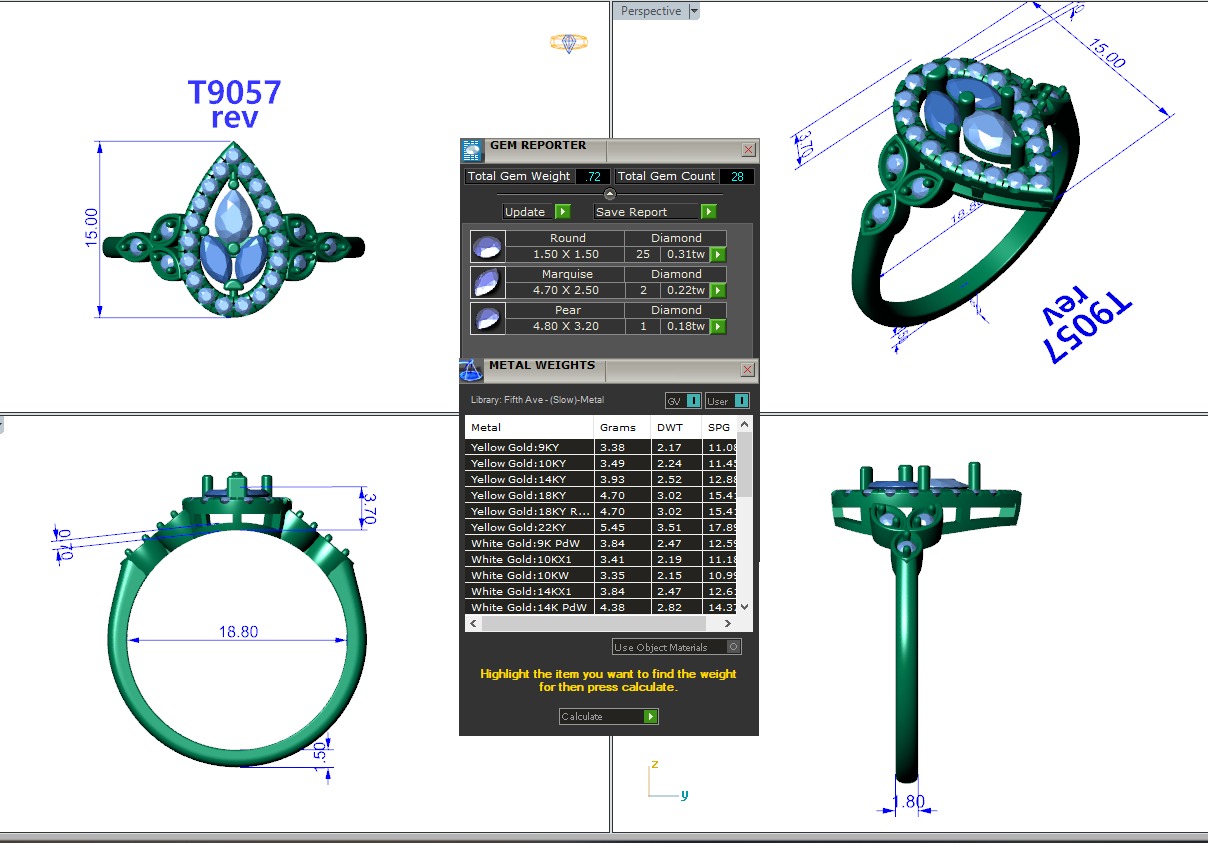Screen dimensions: 1208x843
Task: Click the Metal Weights scale icon
Action: coord(471,371)
